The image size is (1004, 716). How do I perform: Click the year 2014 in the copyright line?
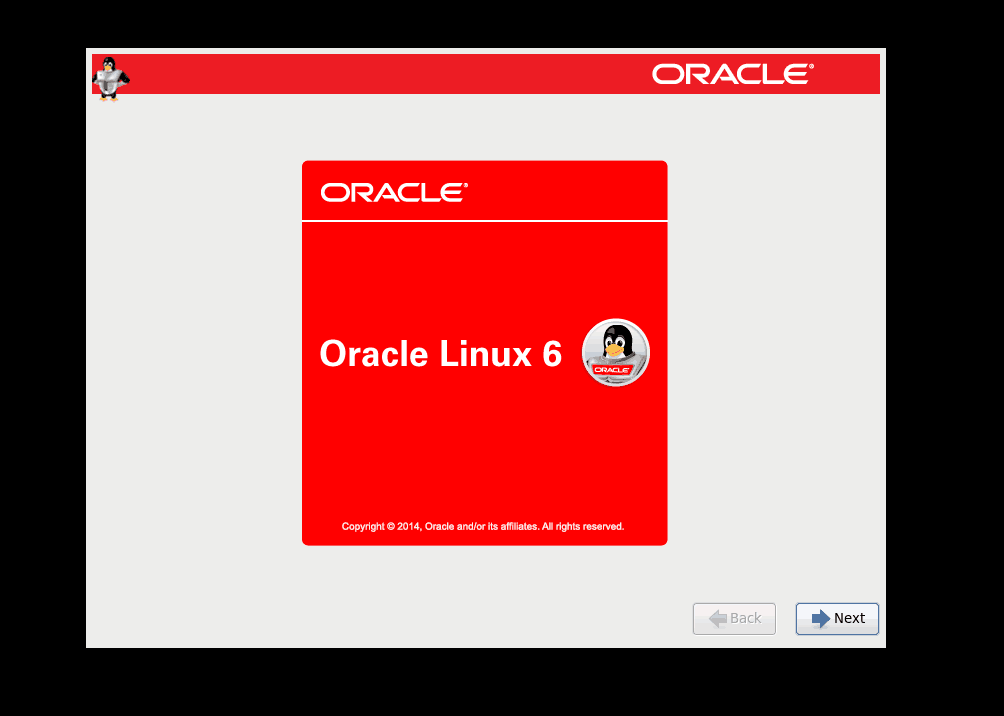(408, 526)
